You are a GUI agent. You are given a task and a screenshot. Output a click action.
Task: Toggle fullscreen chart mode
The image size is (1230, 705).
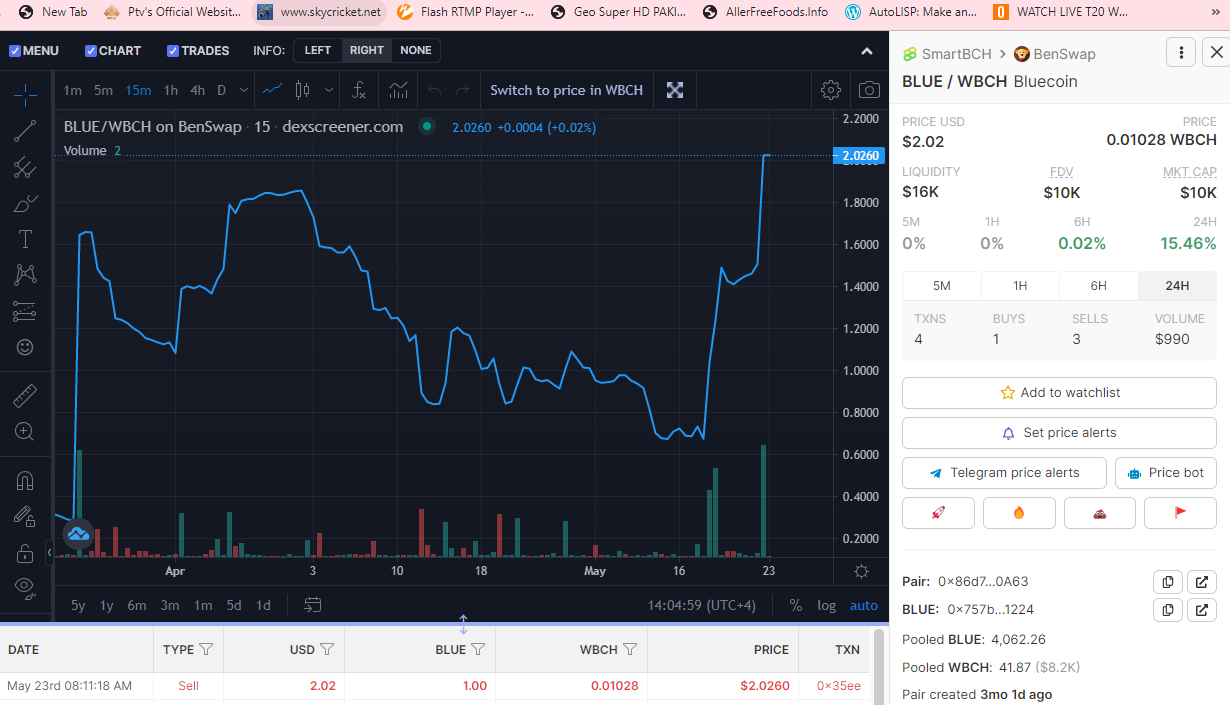tap(675, 90)
